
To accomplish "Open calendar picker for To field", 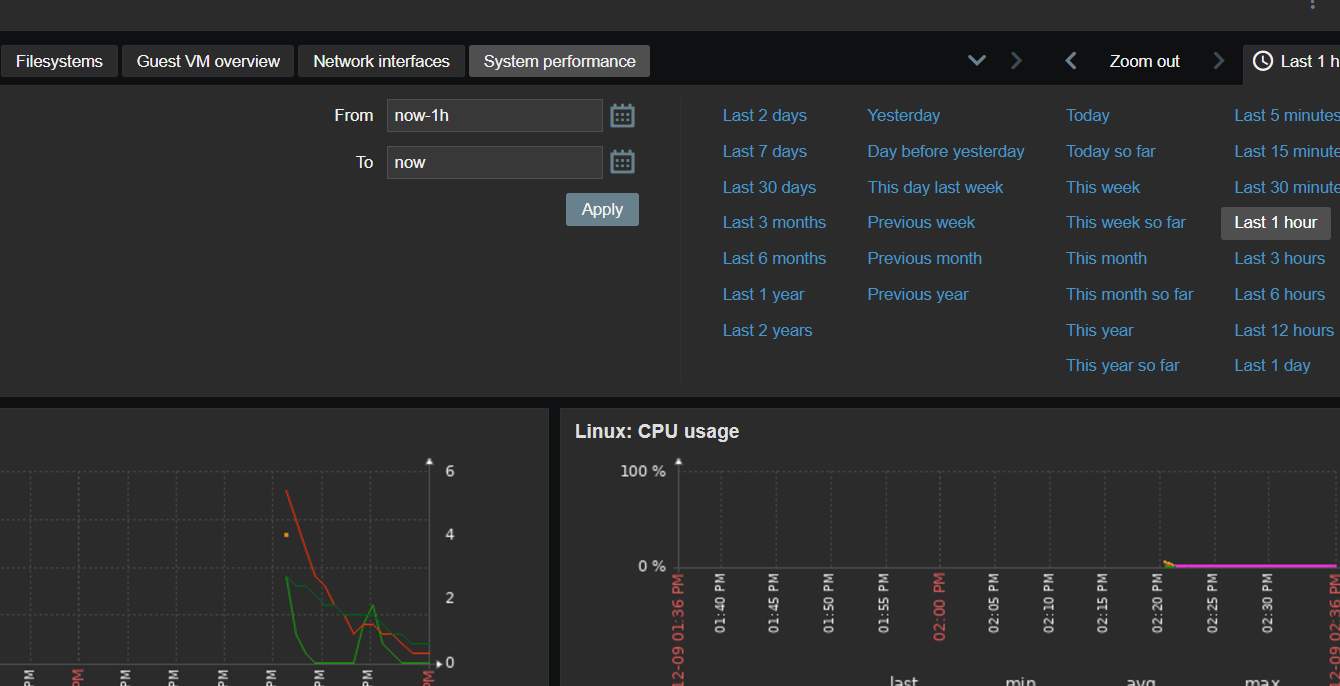I will pyautogui.click(x=622, y=162).
